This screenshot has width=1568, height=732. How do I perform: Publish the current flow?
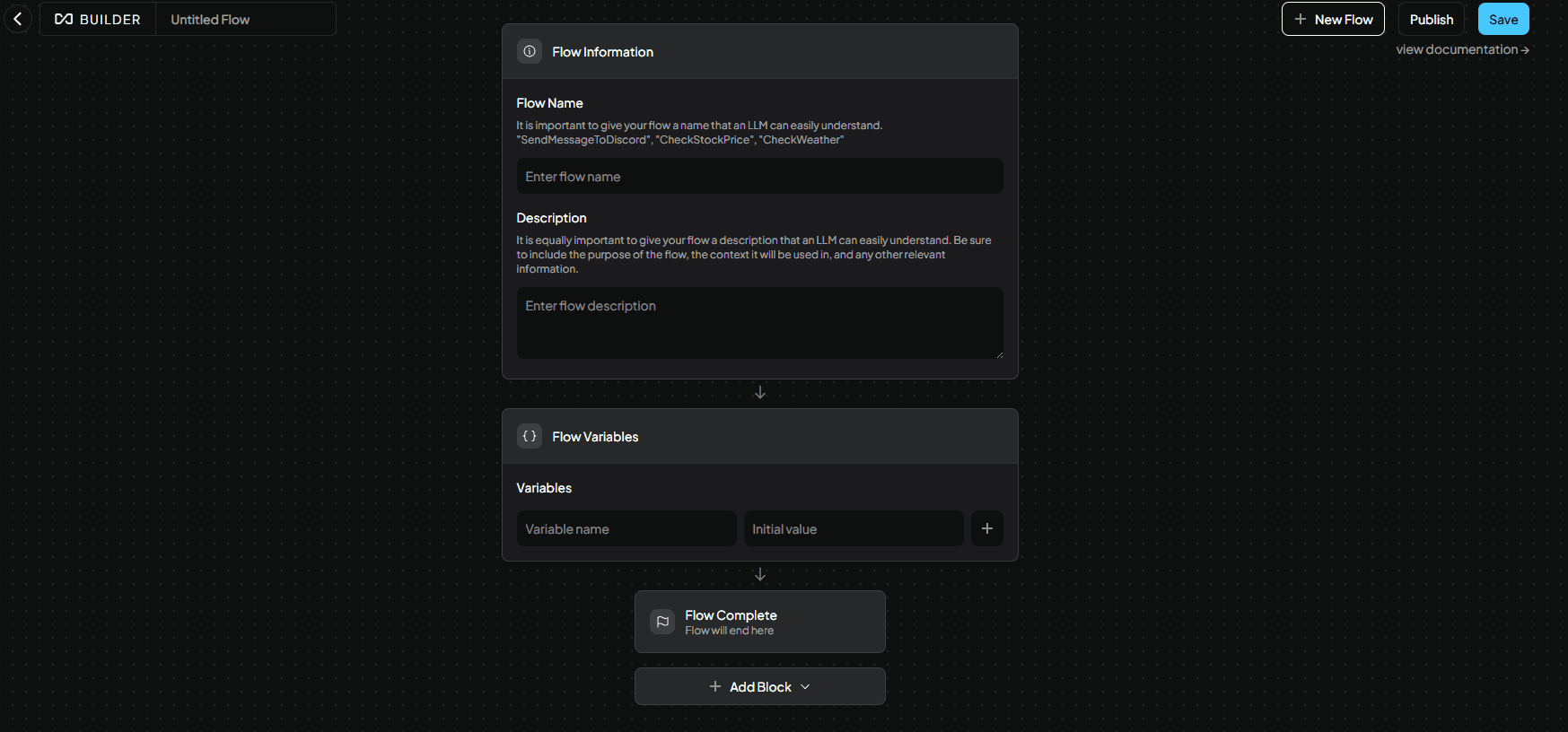click(1431, 19)
